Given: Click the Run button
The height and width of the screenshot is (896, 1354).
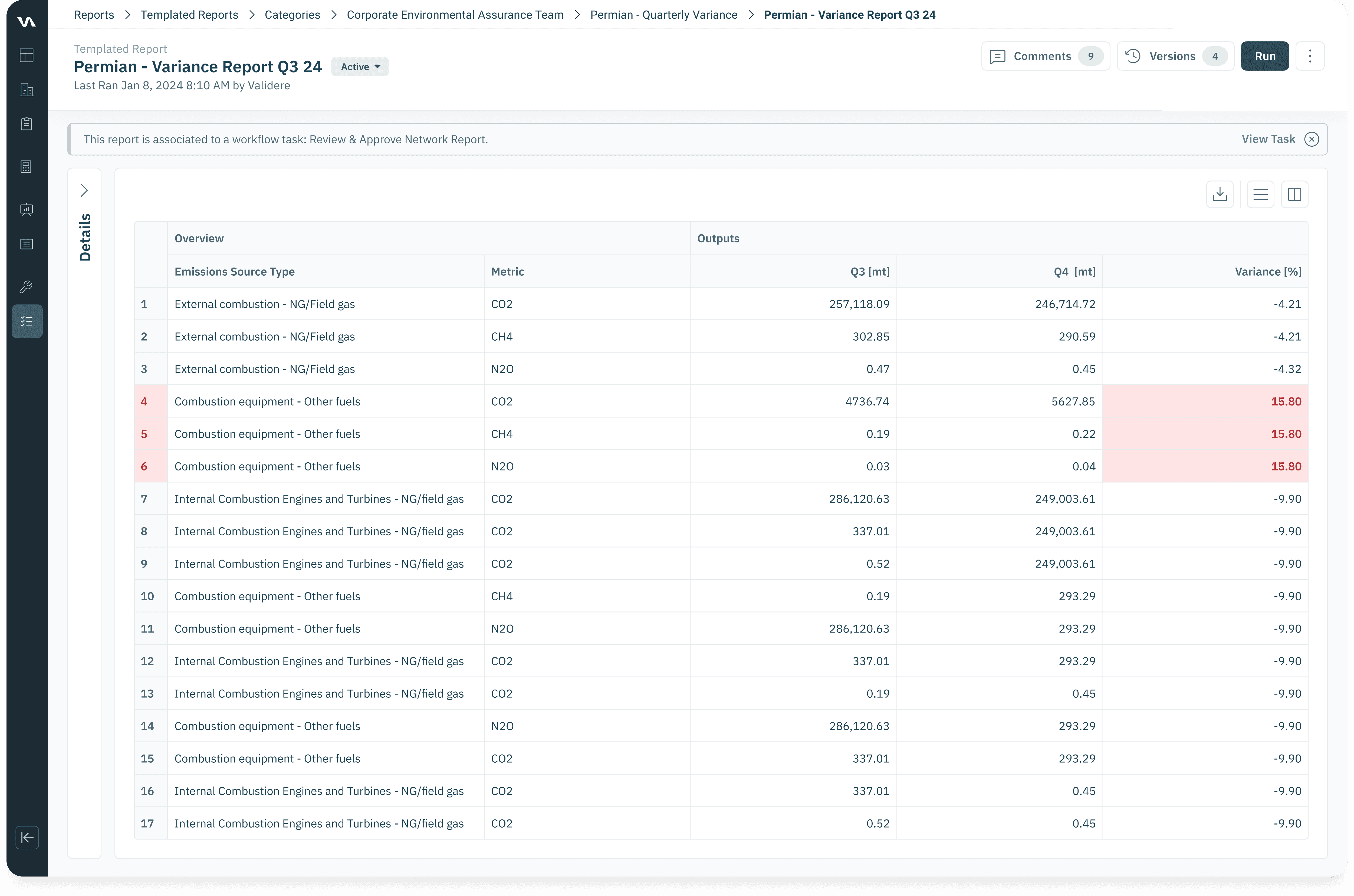Looking at the screenshot, I should point(1265,56).
